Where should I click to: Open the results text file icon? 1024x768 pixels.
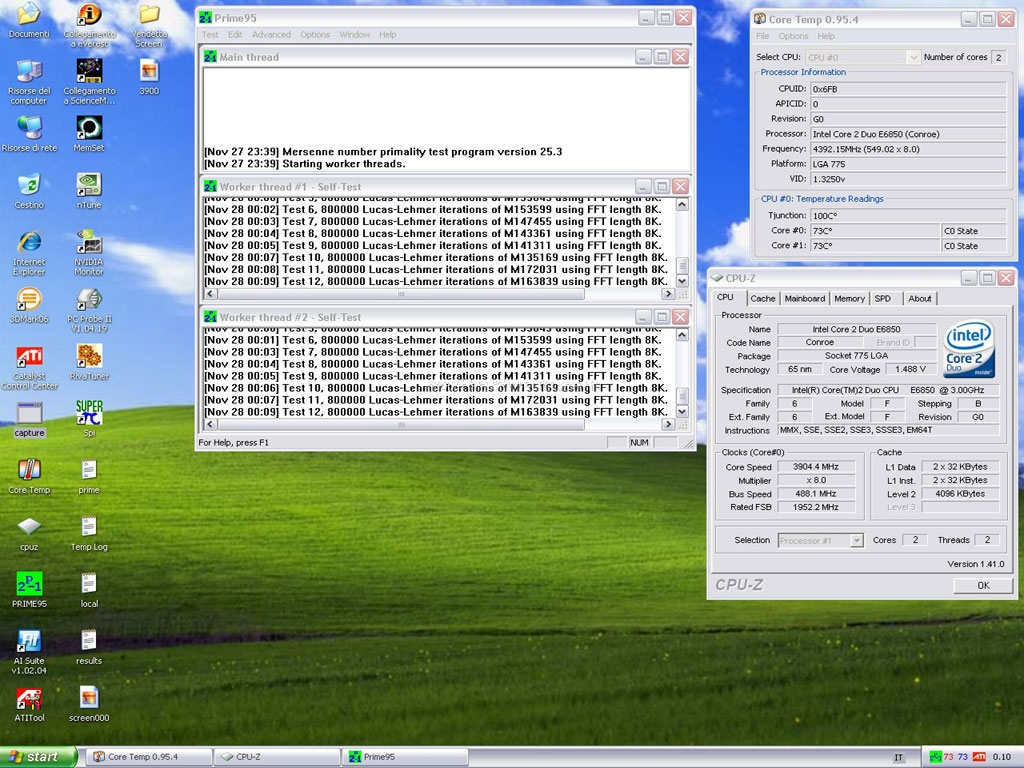point(89,641)
